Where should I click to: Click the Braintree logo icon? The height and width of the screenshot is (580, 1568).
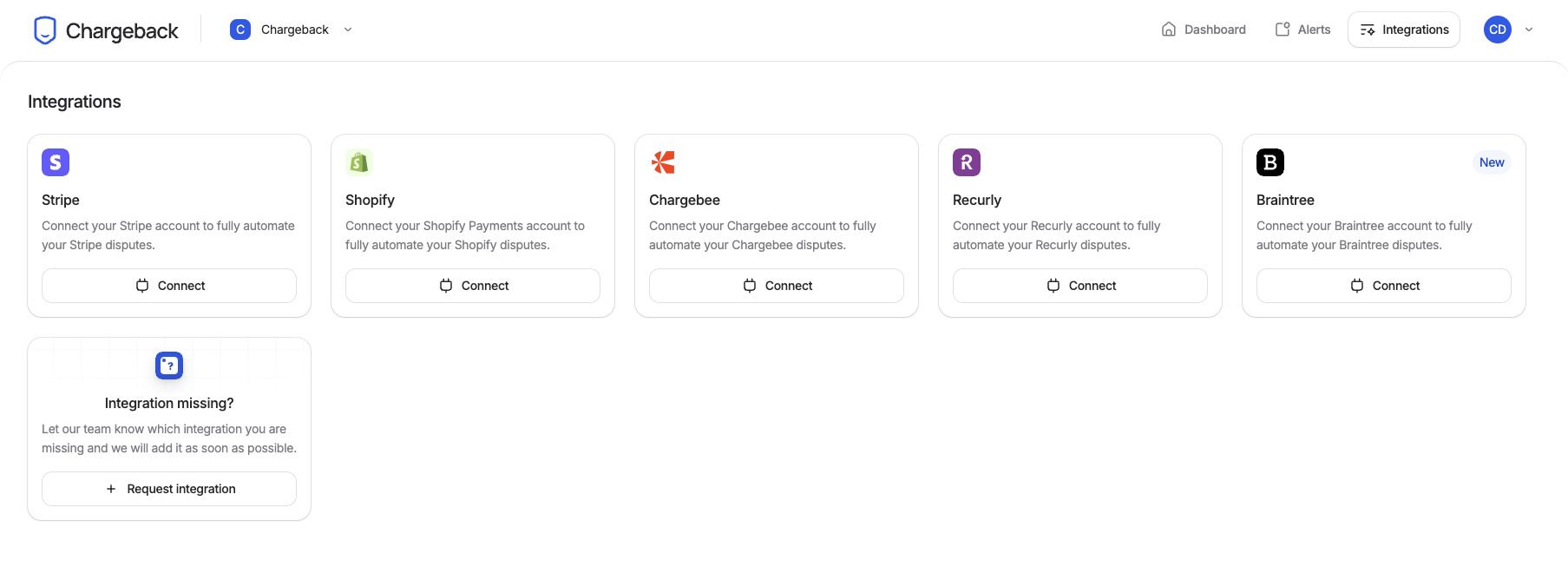pos(1270,162)
